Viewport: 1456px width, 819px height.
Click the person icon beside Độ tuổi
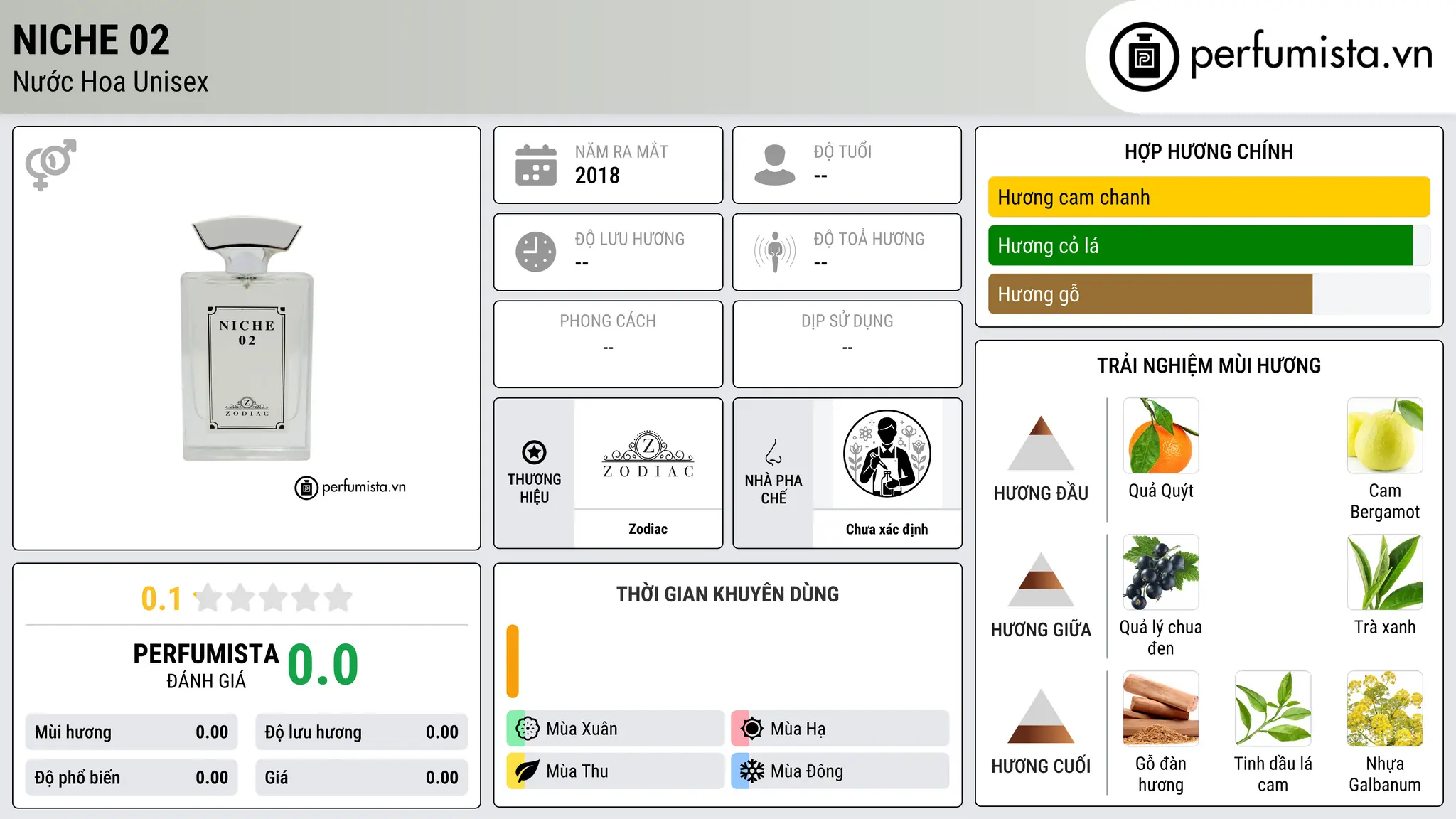(775, 165)
